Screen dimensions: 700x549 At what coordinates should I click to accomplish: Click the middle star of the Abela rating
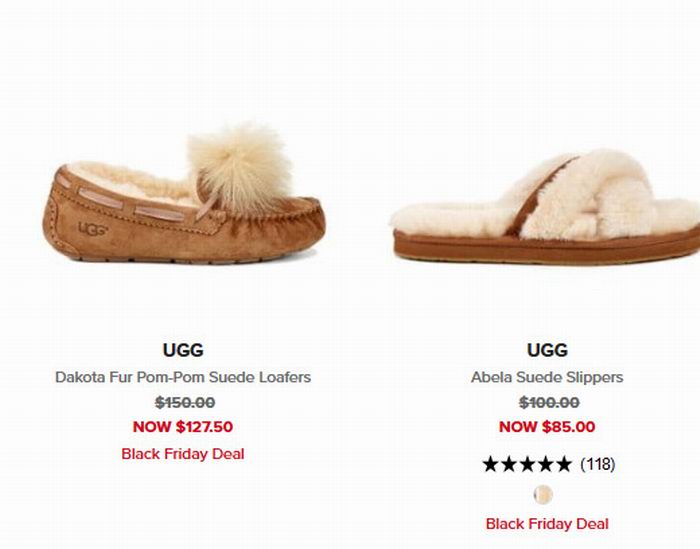coord(527,464)
